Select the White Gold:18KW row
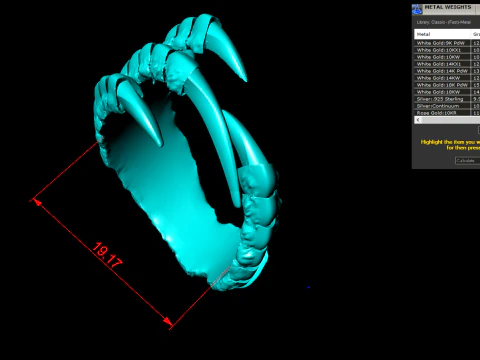 coord(447,92)
